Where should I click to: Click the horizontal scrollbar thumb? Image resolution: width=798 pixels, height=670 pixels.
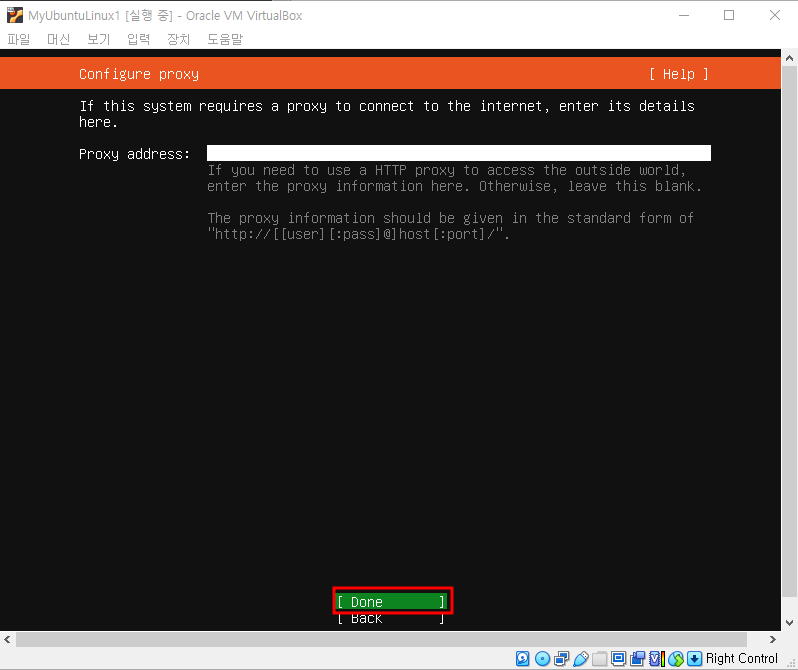(381, 639)
